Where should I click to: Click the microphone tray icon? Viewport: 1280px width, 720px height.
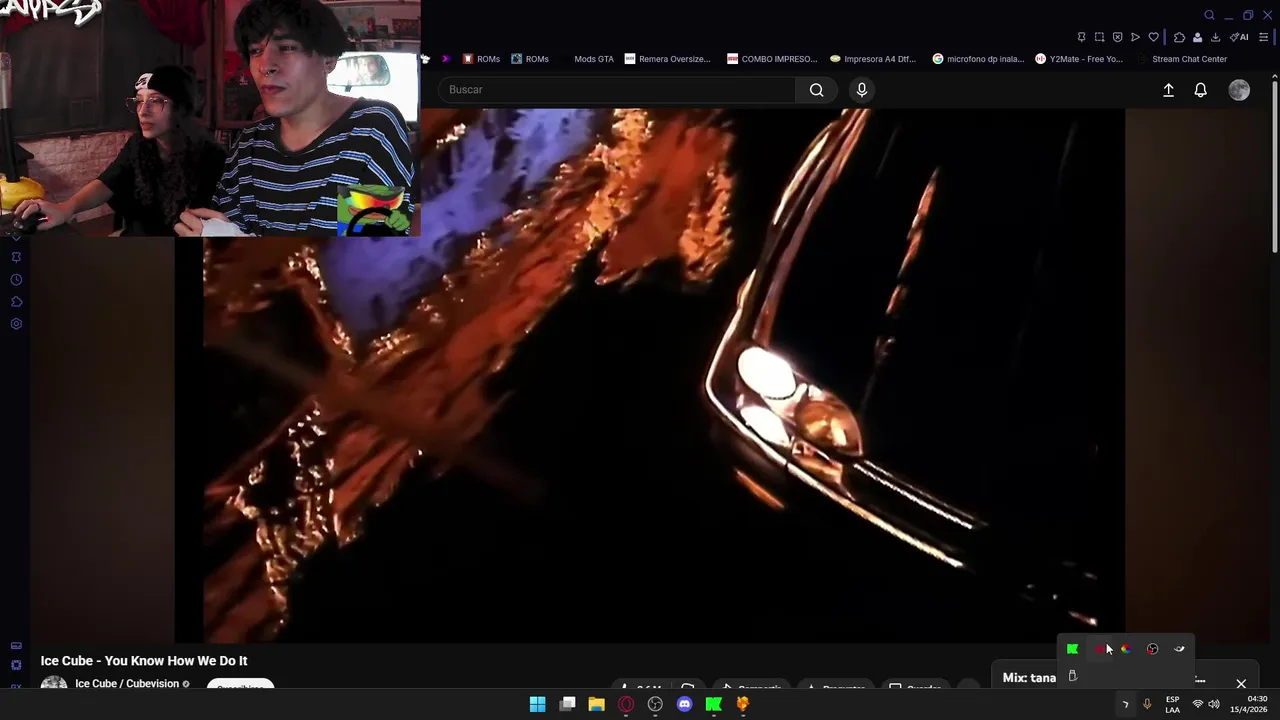[1147, 705]
